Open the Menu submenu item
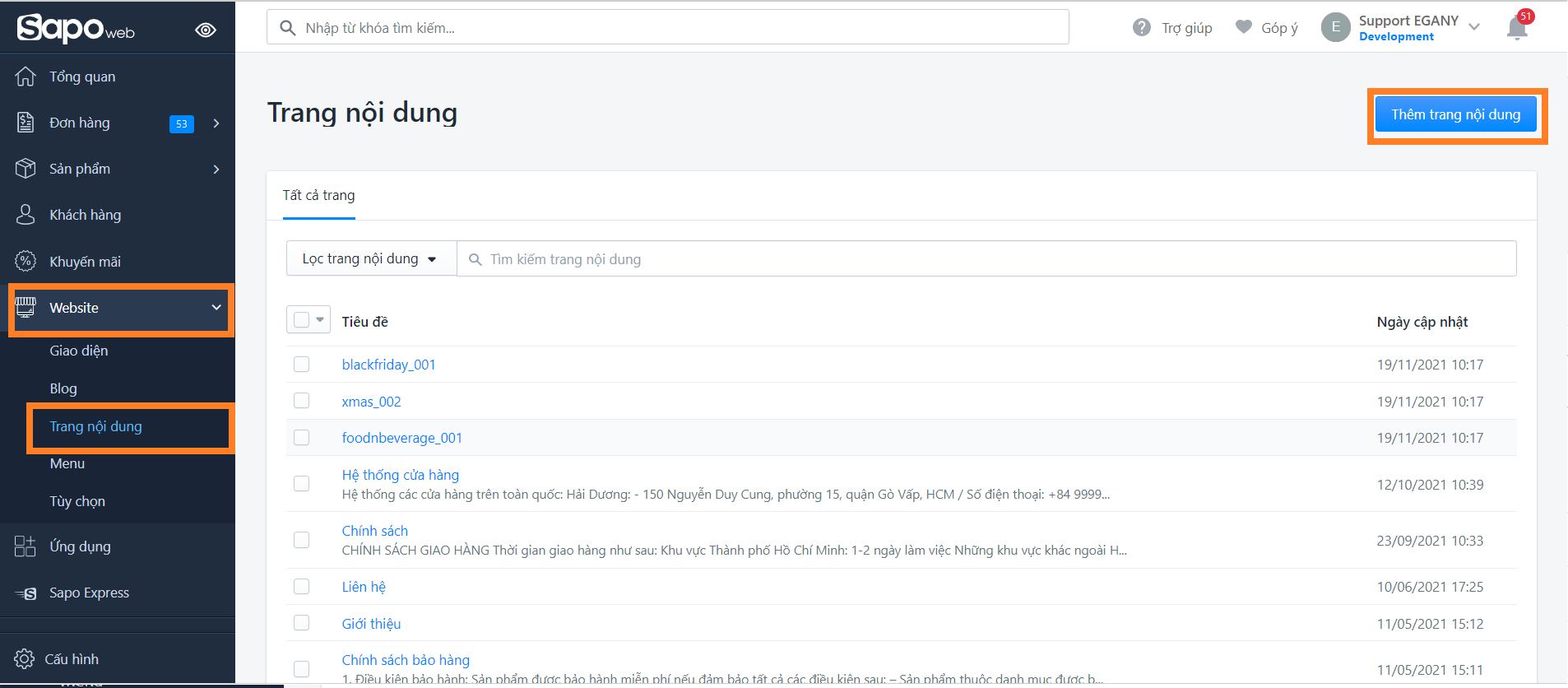 (67, 463)
